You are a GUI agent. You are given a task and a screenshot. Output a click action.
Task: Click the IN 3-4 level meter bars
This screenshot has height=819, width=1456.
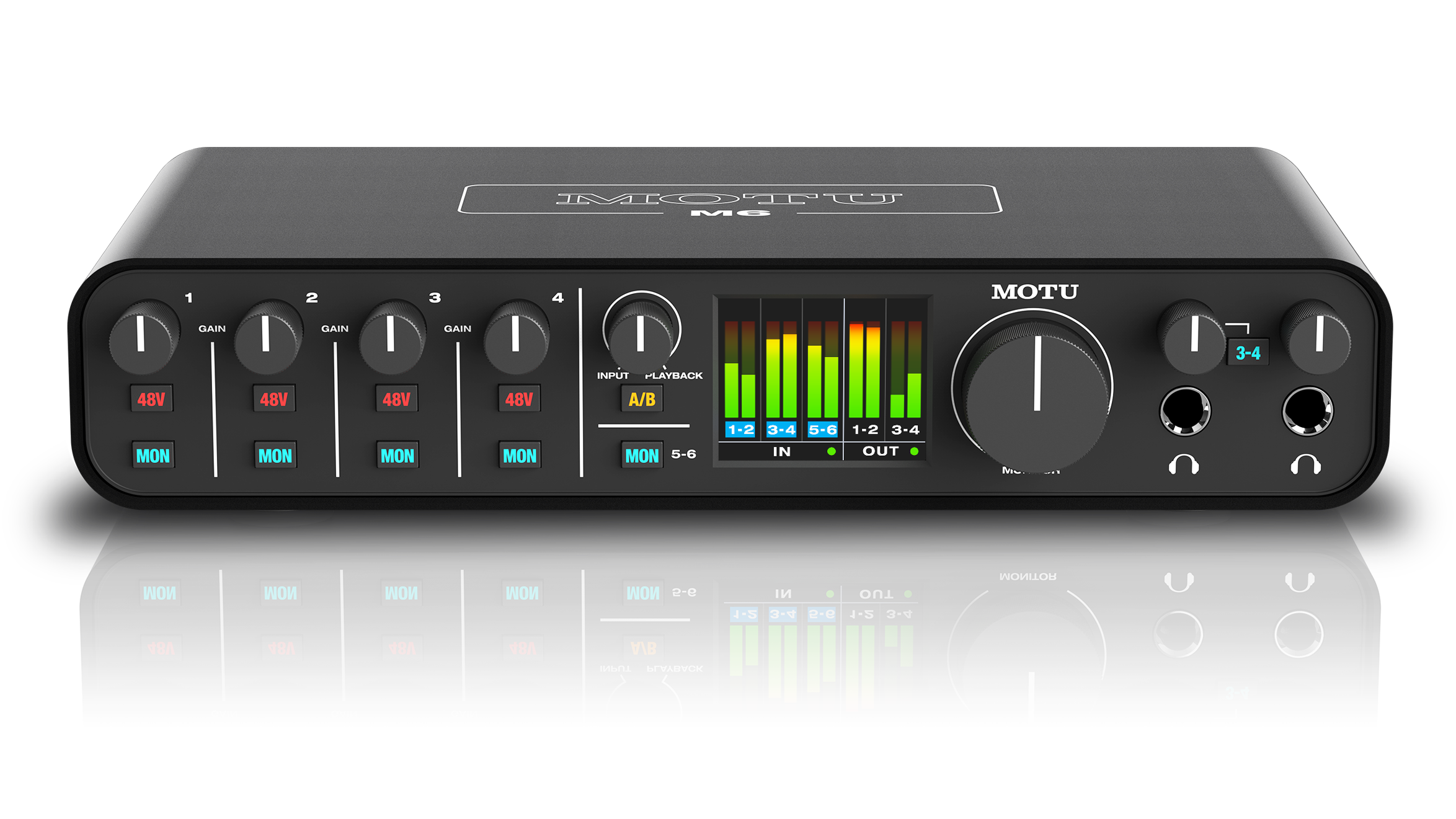click(781, 369)
